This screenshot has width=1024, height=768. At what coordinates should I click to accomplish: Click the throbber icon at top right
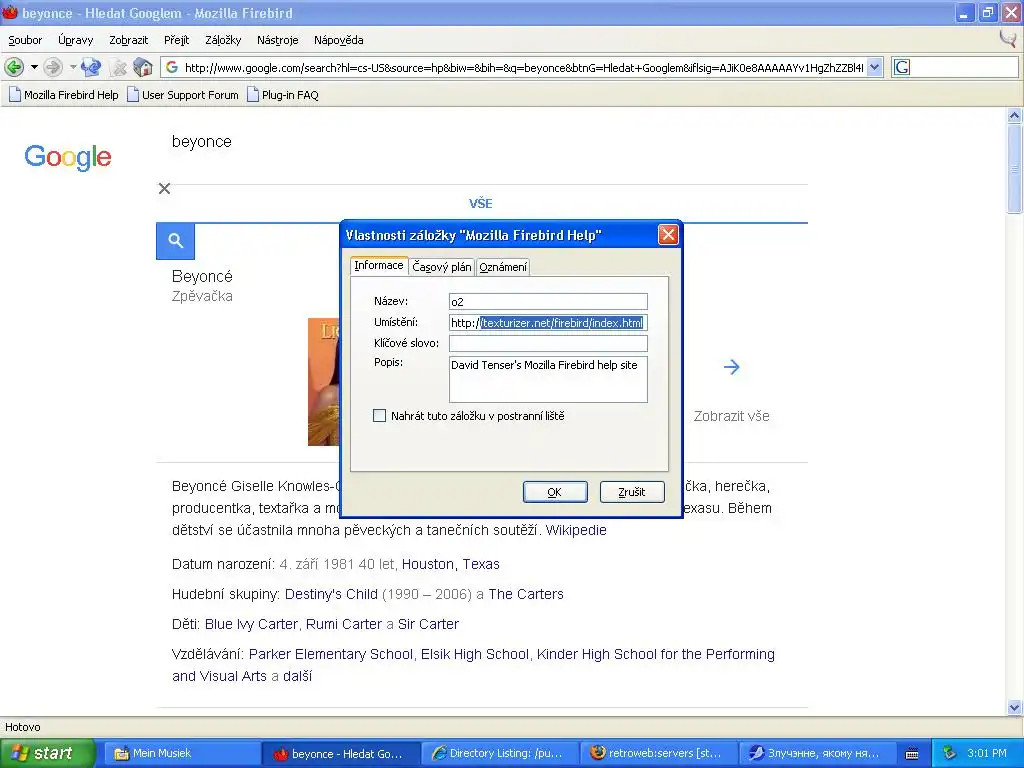coord(1008,39)
